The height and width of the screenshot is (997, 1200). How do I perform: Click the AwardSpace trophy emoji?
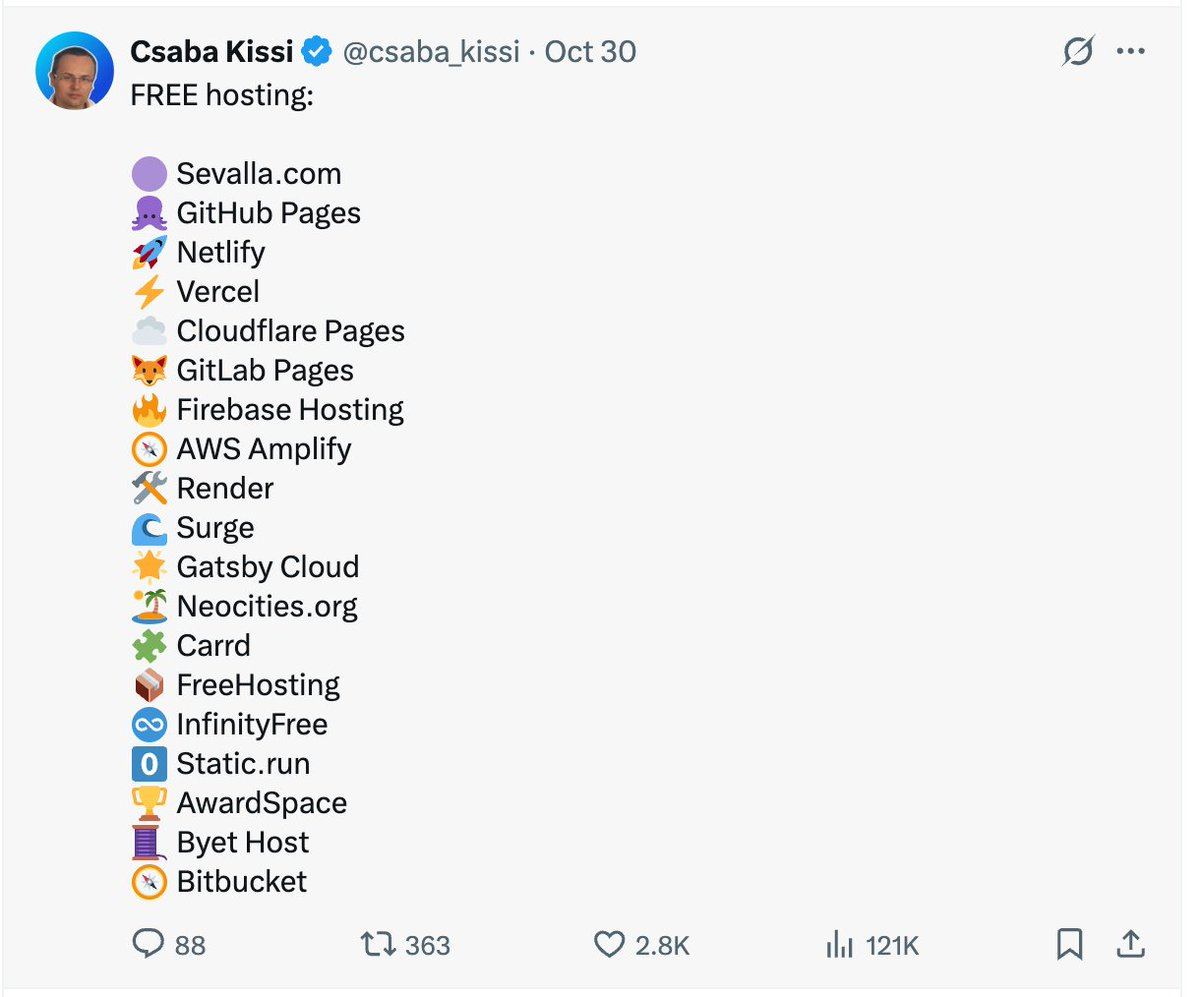(149, 803)
